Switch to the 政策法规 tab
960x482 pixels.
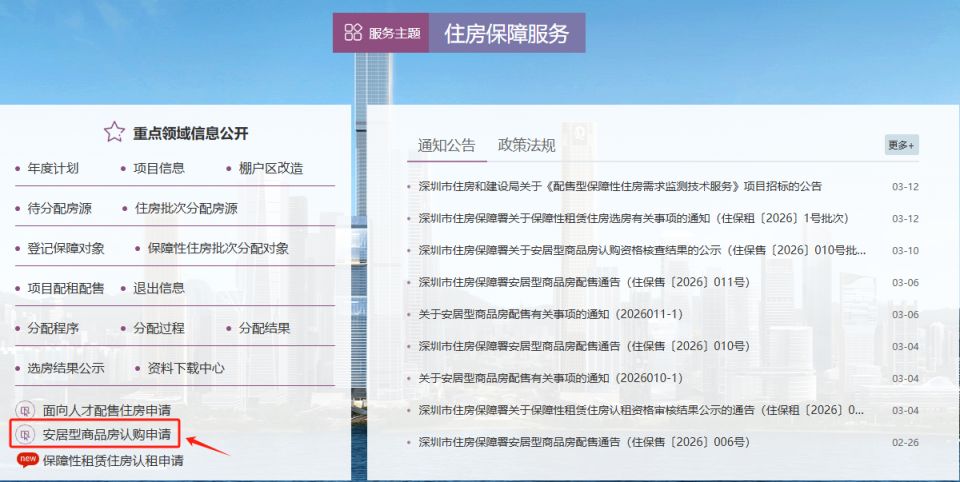click(527, 145)
